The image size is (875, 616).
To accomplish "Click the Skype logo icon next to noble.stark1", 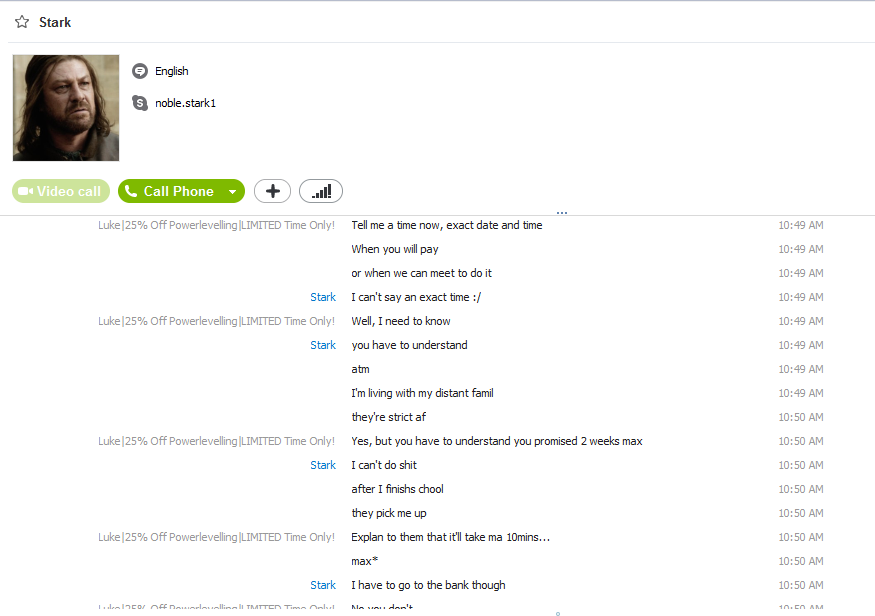I will click(x=140, y=103).
